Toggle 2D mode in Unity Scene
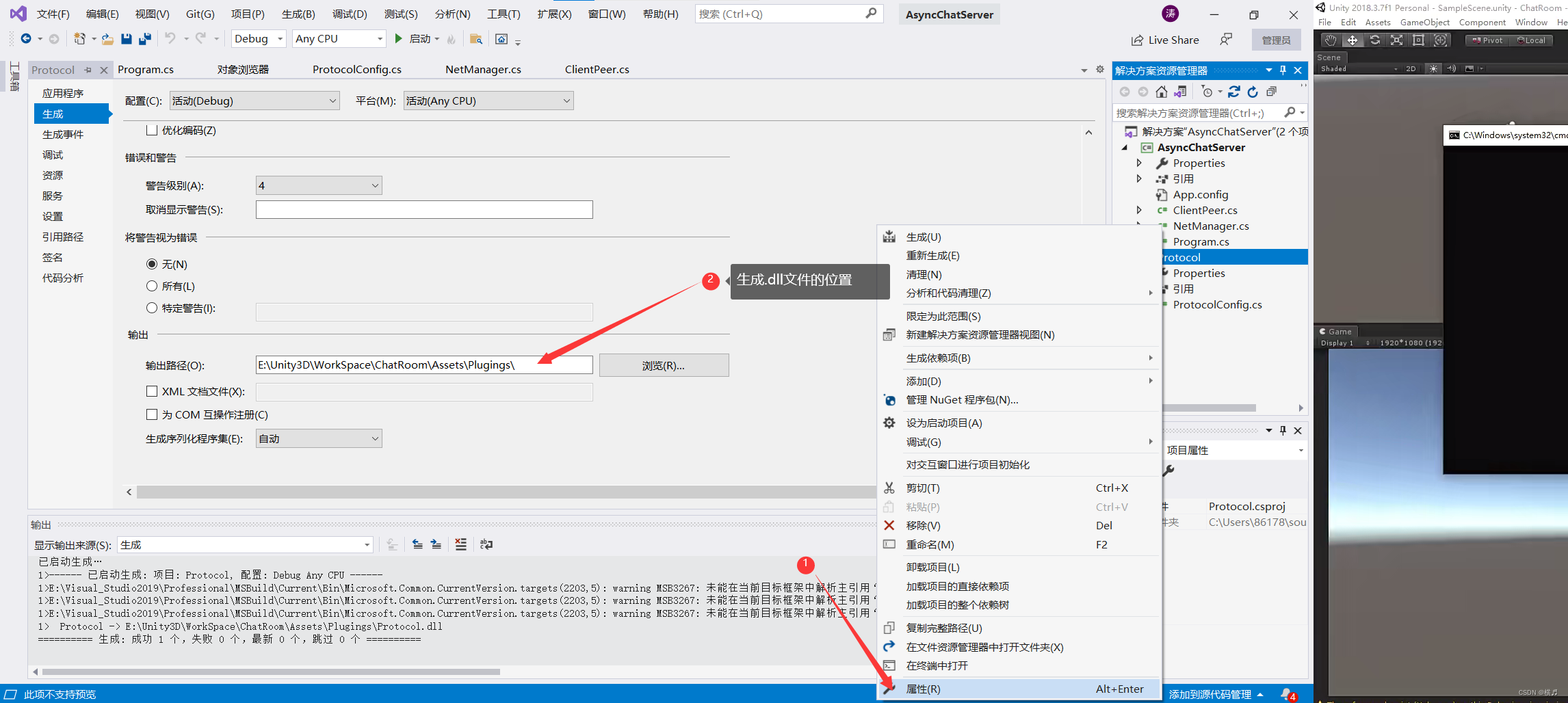Screen dimensions: 1568x703 (1411, 68)
